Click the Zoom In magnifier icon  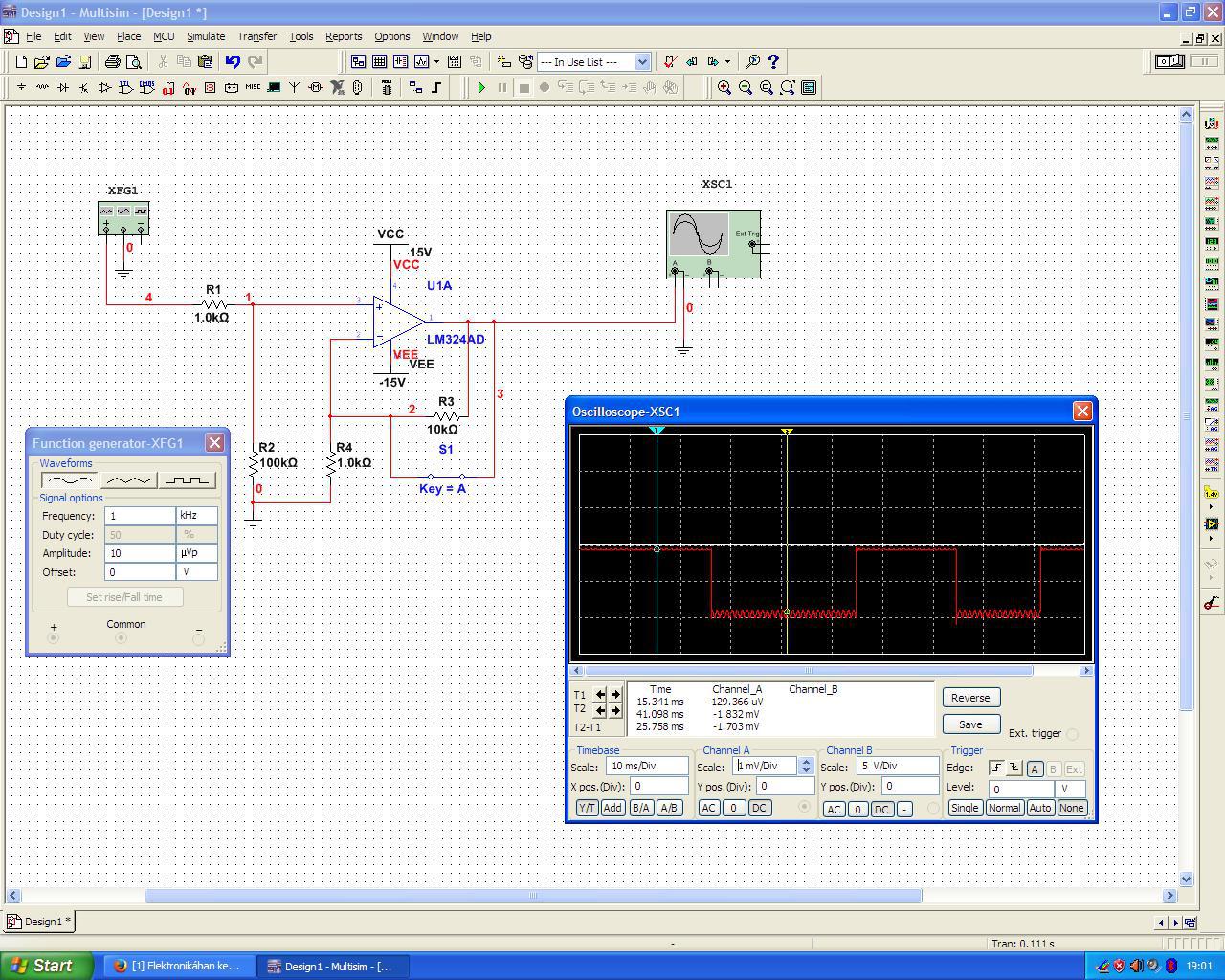[x=724, y=87]
